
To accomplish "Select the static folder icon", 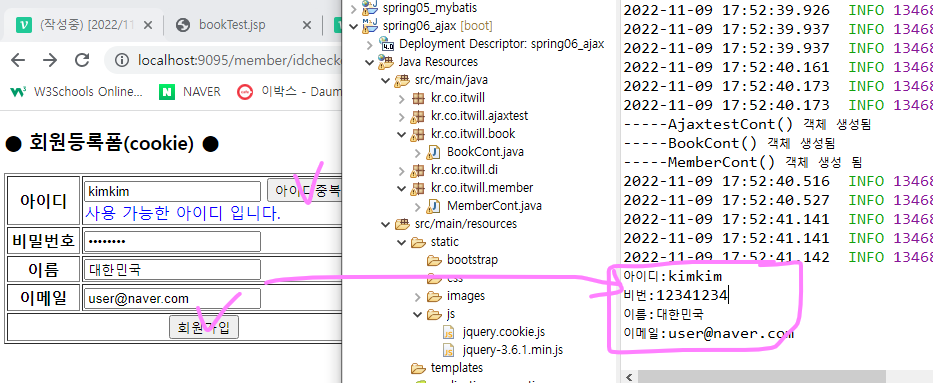I will pos(419,242).
